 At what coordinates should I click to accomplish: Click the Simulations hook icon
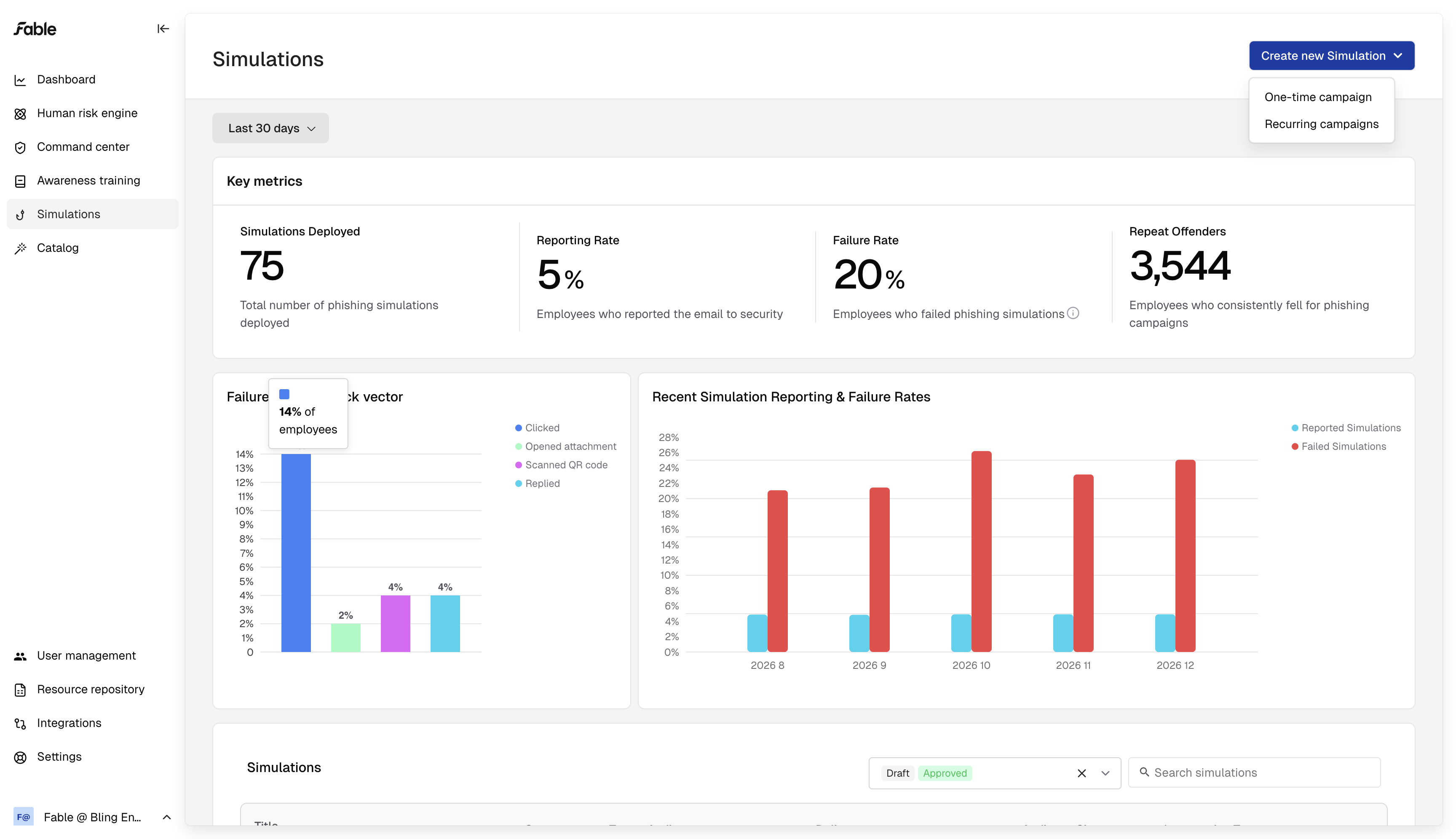(20, 215)
